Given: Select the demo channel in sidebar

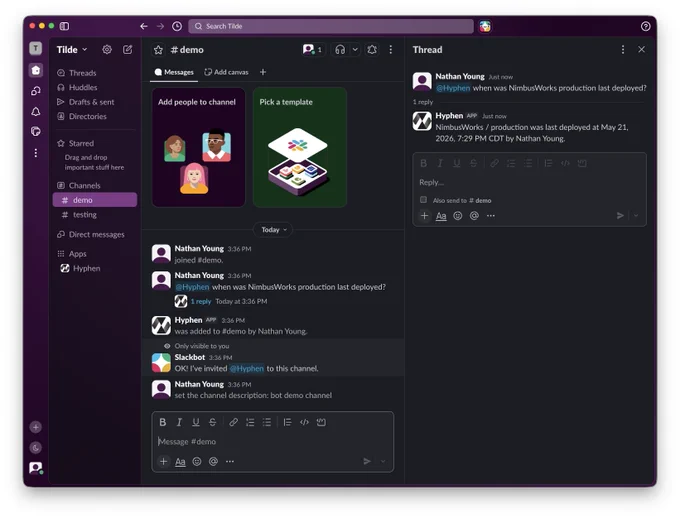Looking at the screenshot, I should coord(95,200).
